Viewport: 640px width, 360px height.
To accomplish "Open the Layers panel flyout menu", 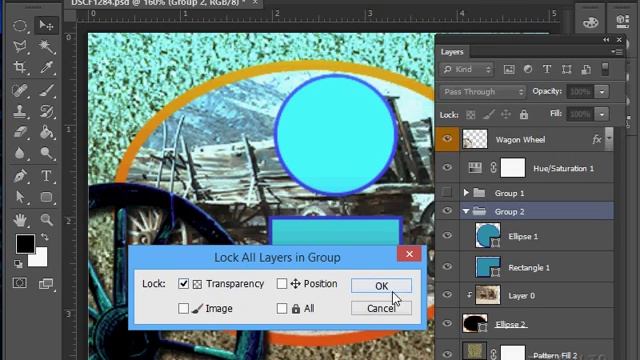I will (617, 52).
